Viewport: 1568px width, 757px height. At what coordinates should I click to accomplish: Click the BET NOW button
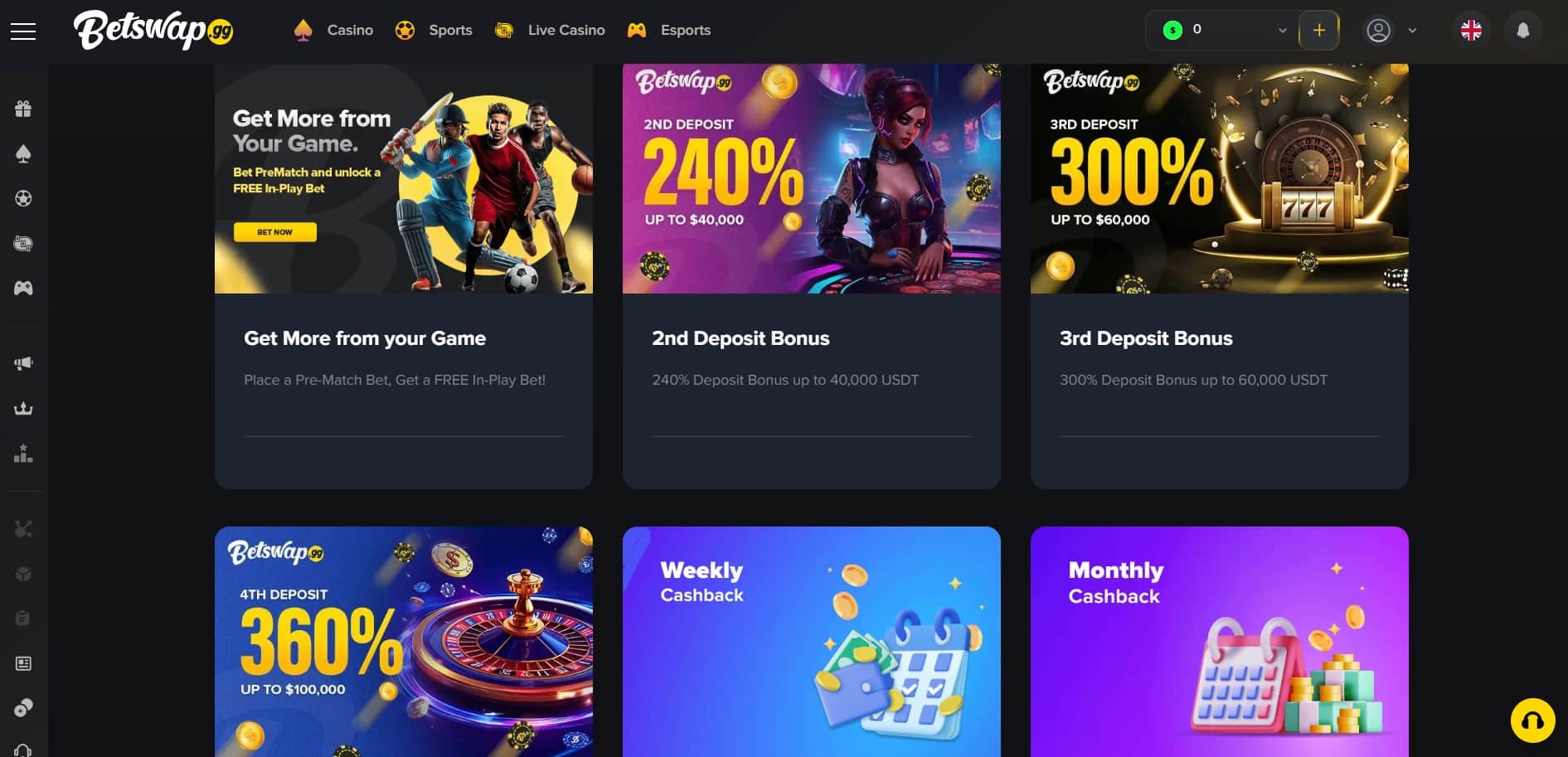[274, 232]
